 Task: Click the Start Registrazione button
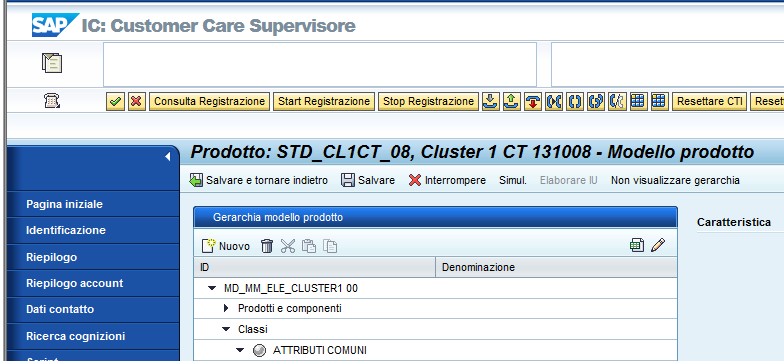[x=324, y=102]
